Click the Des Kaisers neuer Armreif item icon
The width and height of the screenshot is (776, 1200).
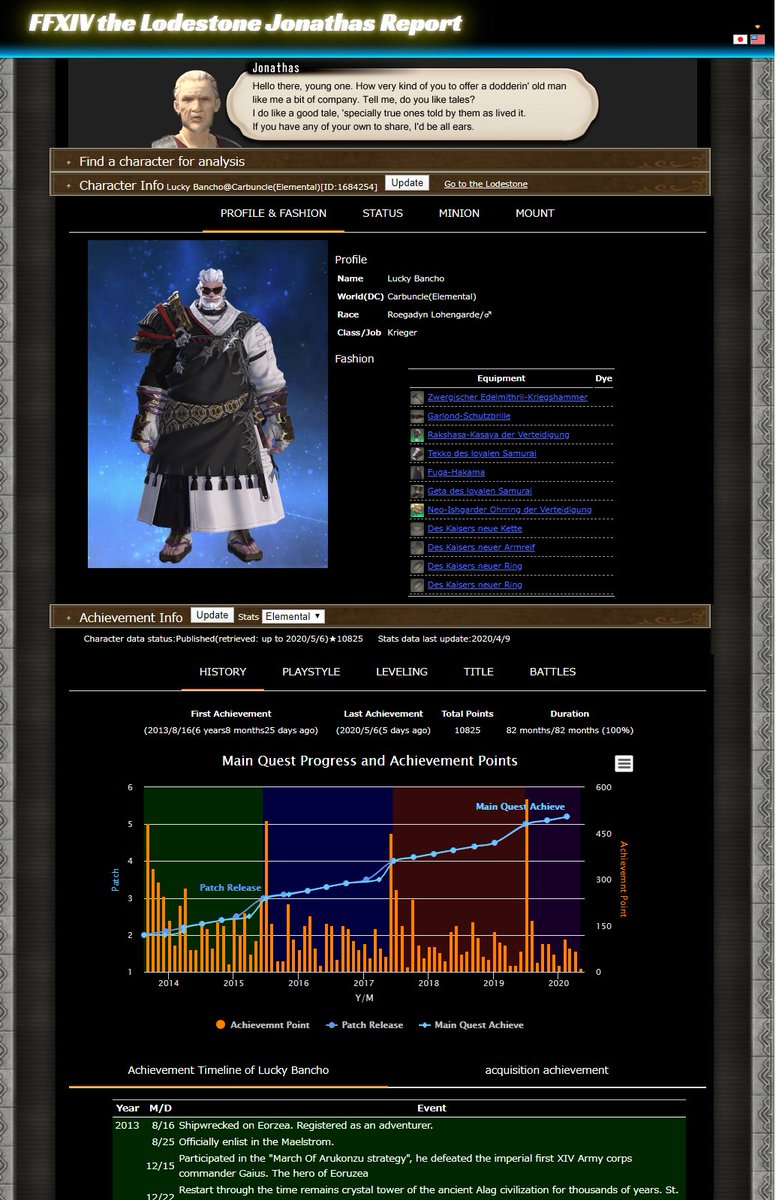click(x=417, y=548)
